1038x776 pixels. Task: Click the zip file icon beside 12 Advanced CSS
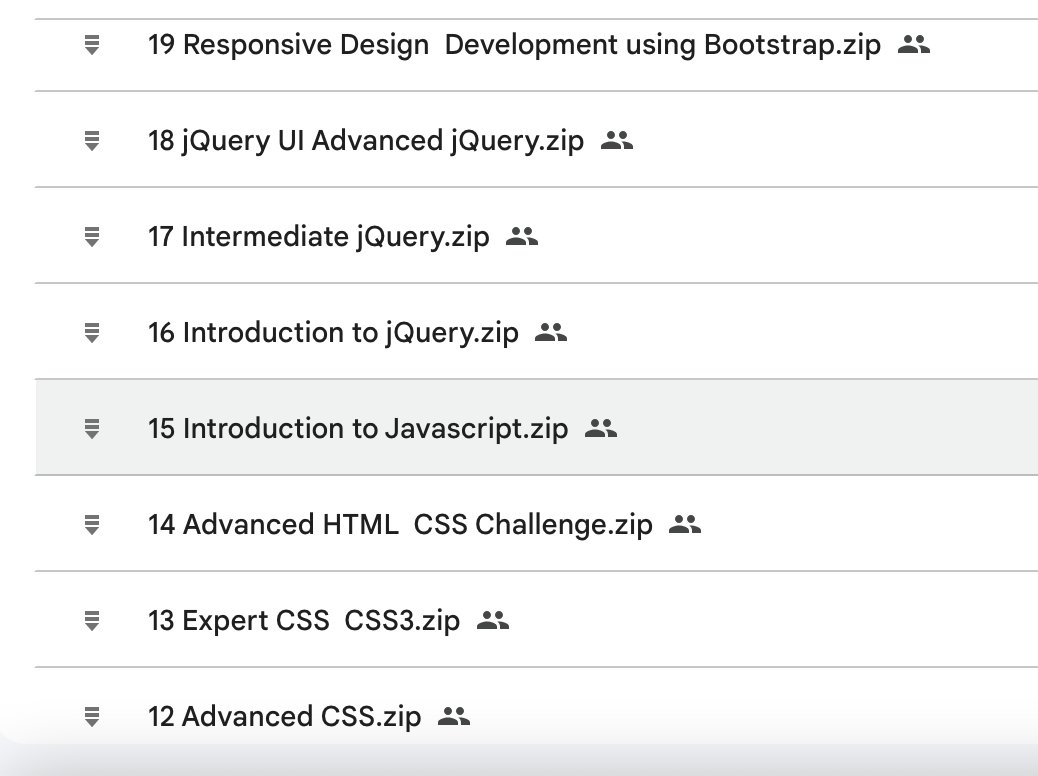coord(92,716)
